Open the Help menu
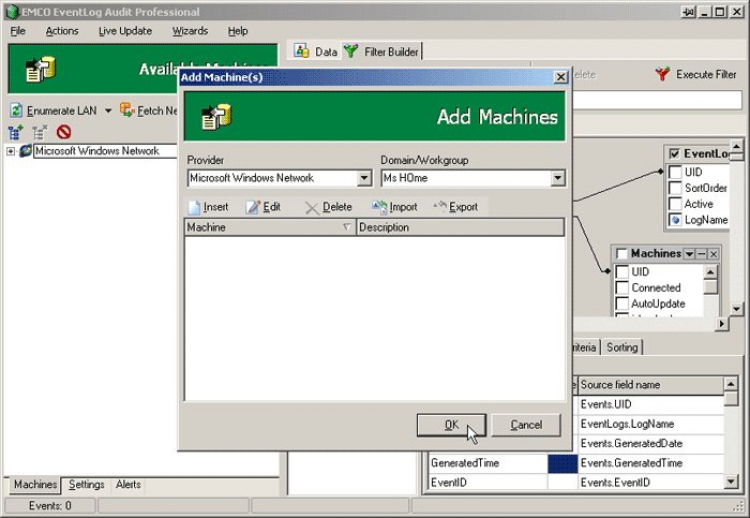The image size is (750, 518). click(x=238, y=31)
